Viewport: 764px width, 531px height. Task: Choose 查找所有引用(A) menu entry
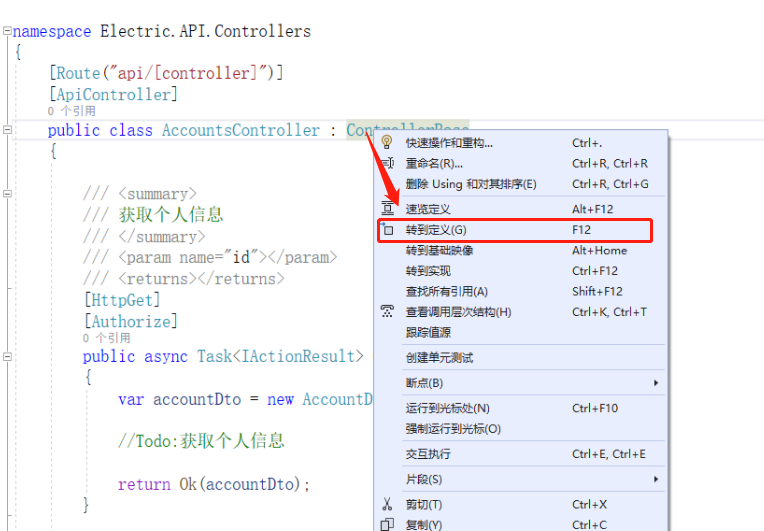(446, 291)
